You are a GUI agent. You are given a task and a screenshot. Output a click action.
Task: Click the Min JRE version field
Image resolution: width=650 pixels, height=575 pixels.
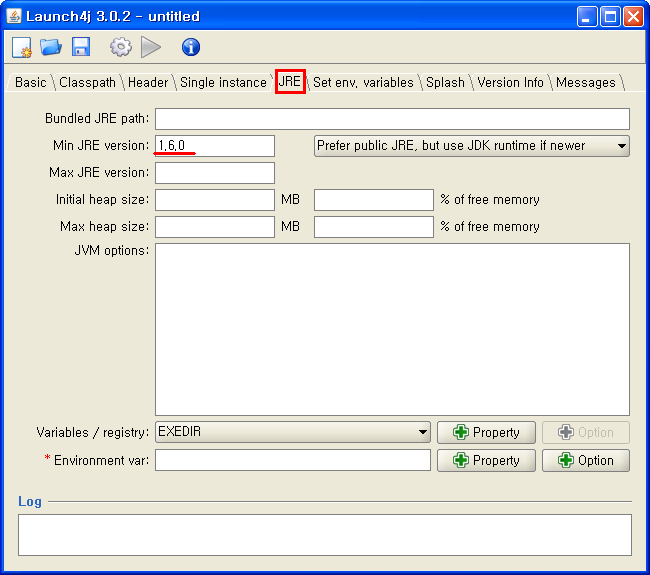215,146
